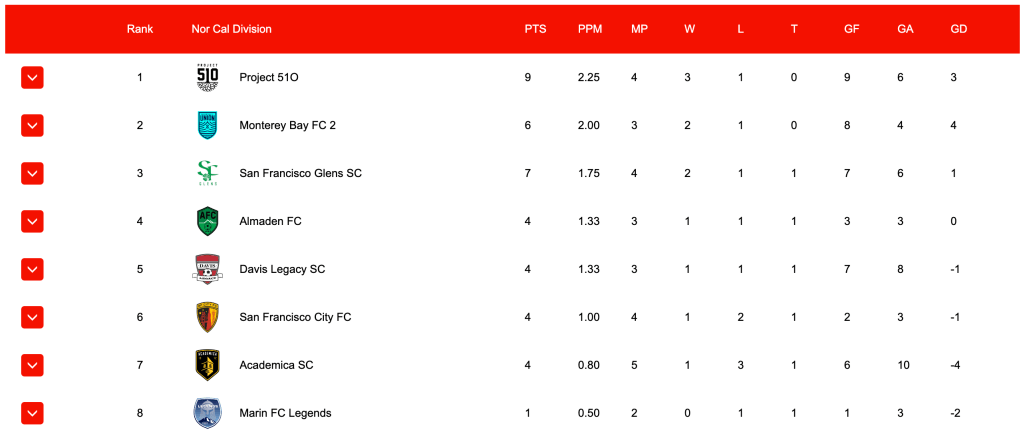Sort by the PPM column header
Image resolution: width=1023 pixels, height=430 pixels.
pos(589,29)
